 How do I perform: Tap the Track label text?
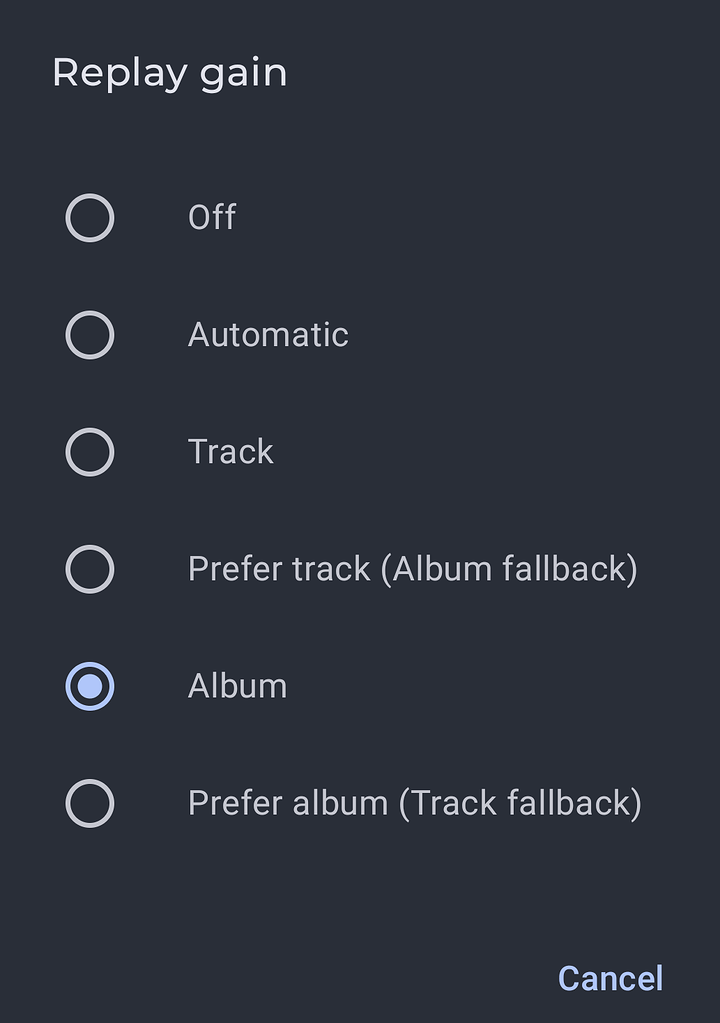tap(230, 451)
